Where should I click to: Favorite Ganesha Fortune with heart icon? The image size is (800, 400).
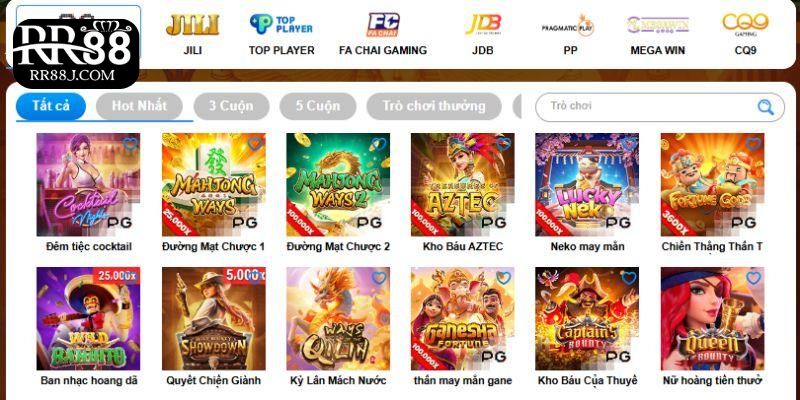(x=504, y=278)
